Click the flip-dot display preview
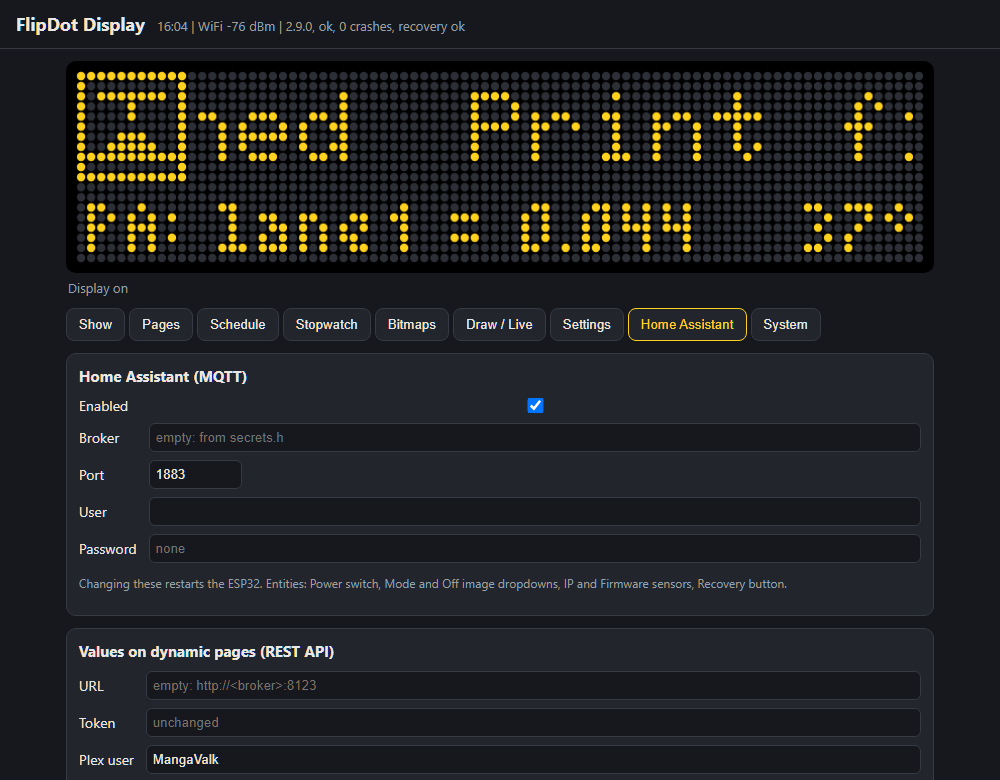Screen dimensions: 1000x780 pyautogui.click(x=500, y=167)
